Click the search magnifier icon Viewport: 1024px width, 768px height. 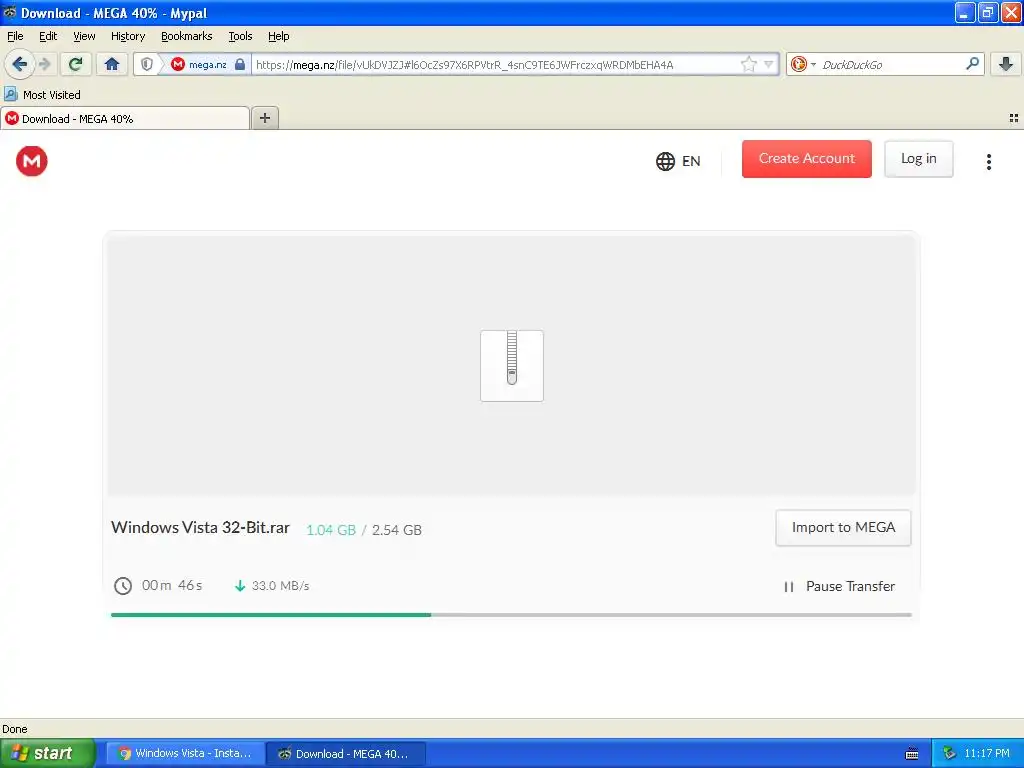pyautogui.click(x=972, y=64)
